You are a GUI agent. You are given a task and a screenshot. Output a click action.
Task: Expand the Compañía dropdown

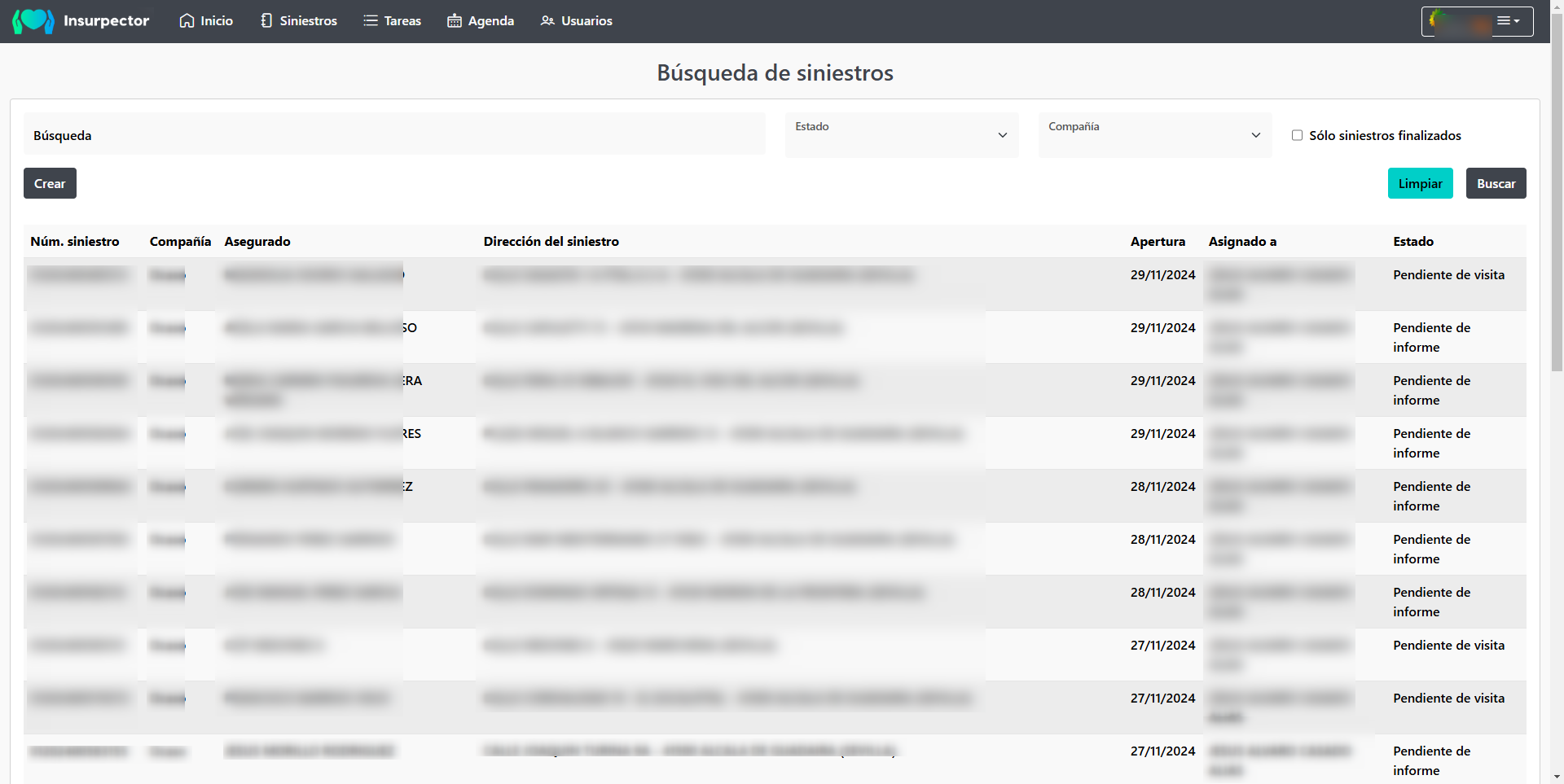pyautogui.click(x=1155, y=135)
